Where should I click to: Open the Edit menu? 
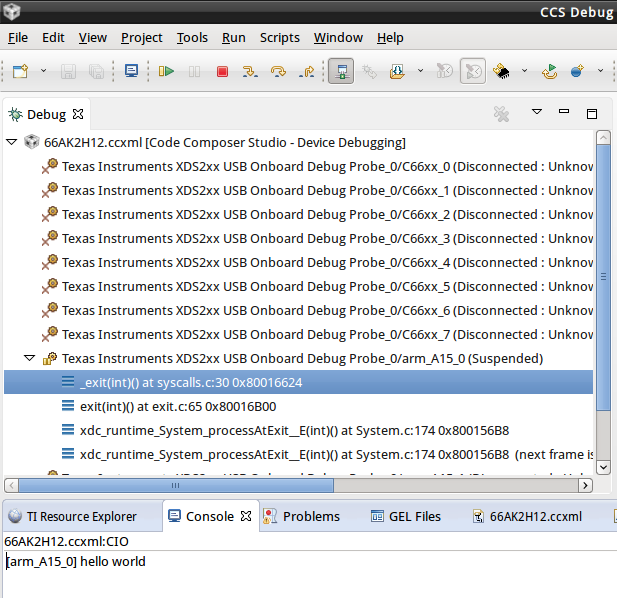pyautogui.click(x=53, y=38)
